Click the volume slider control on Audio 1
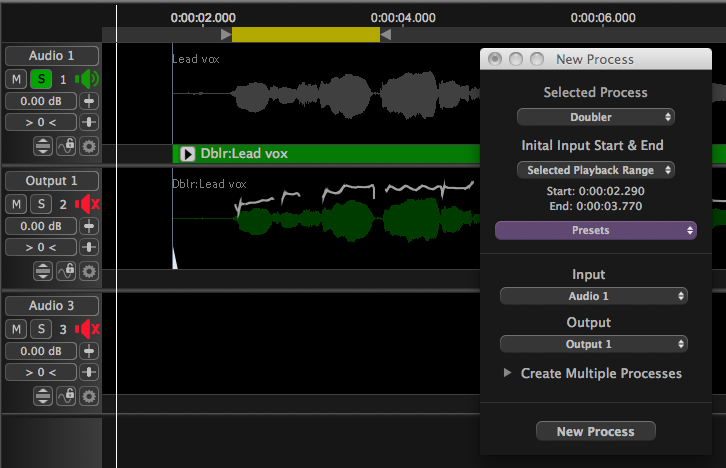 pos(90,101)
